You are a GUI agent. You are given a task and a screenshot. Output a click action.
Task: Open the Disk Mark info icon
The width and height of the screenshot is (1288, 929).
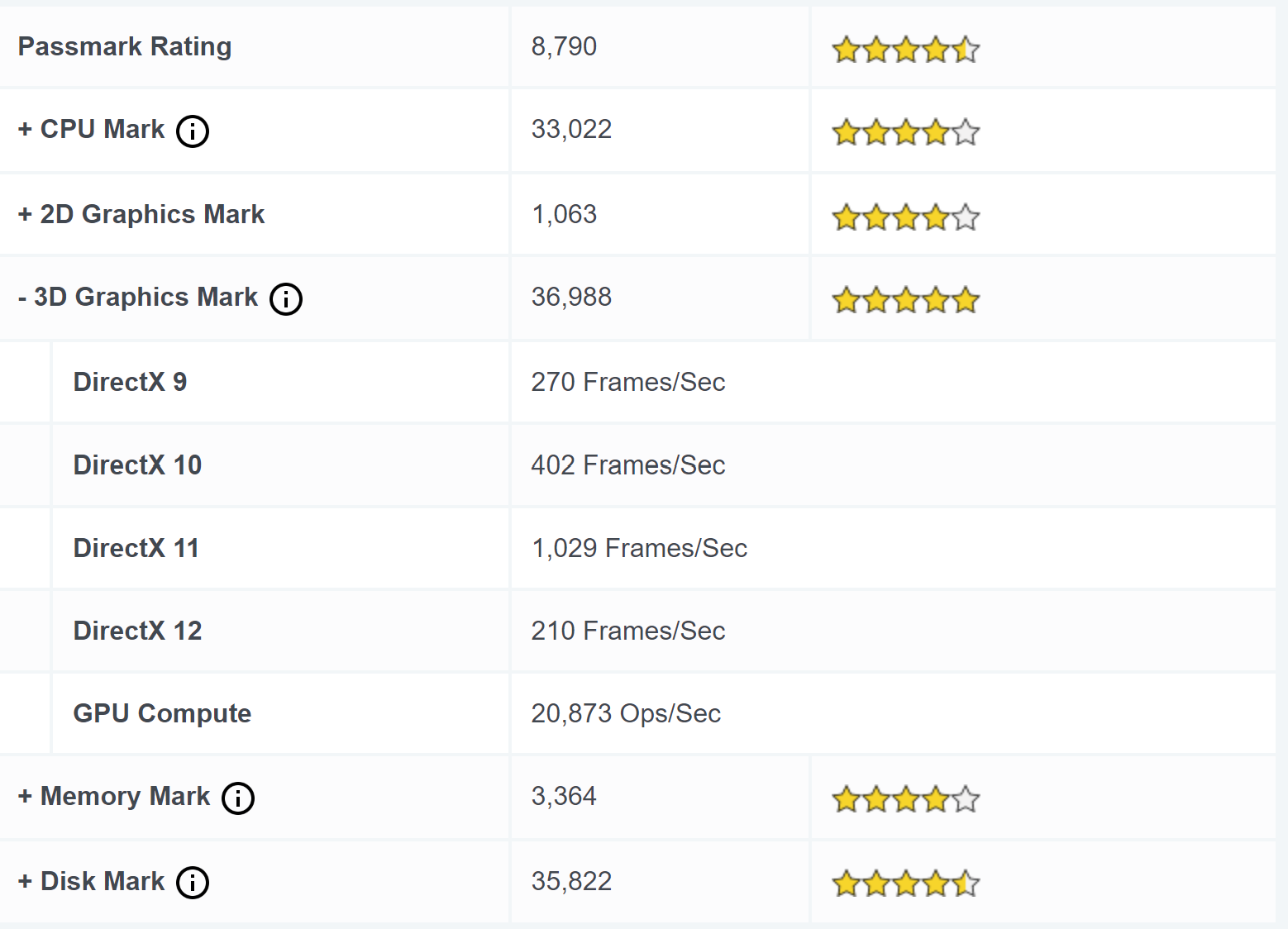[x=193, y=882]
